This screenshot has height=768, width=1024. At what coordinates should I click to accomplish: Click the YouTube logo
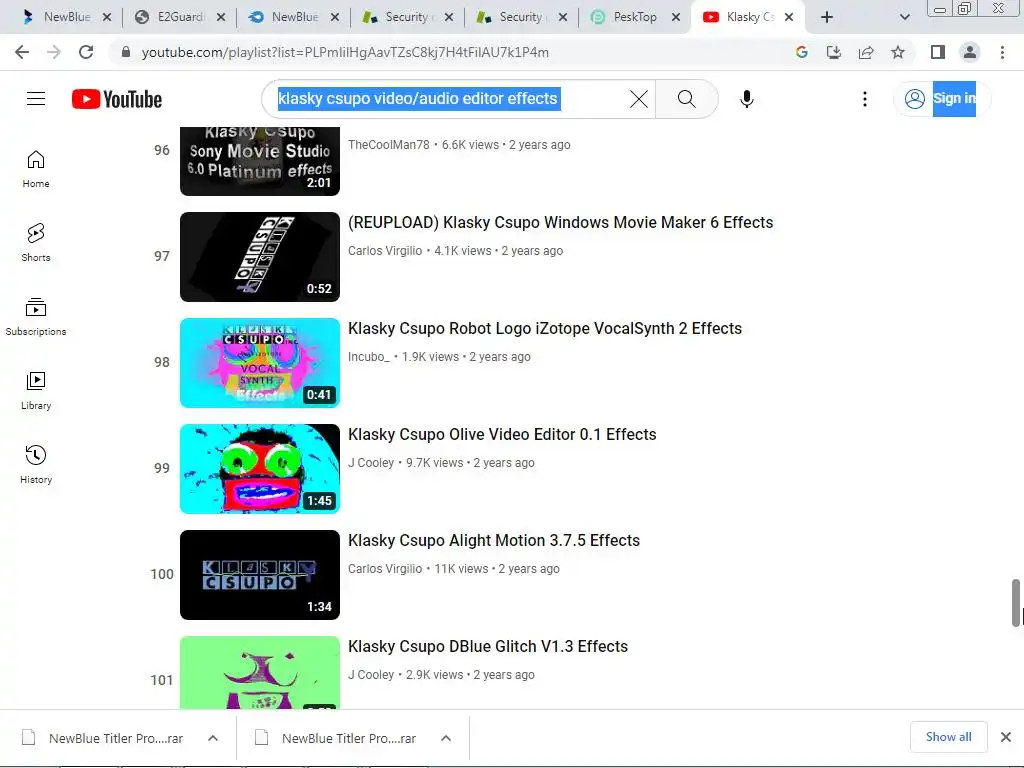[117, 99]
